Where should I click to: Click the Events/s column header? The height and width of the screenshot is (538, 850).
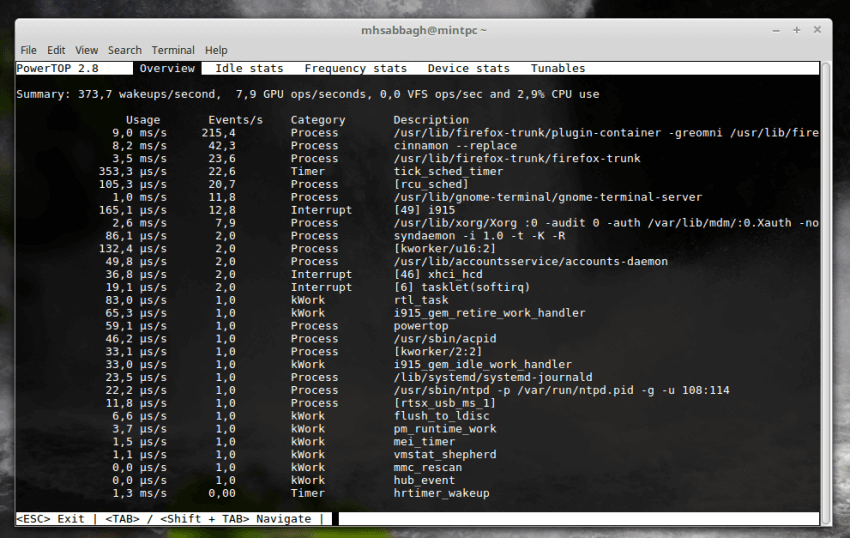235,120
